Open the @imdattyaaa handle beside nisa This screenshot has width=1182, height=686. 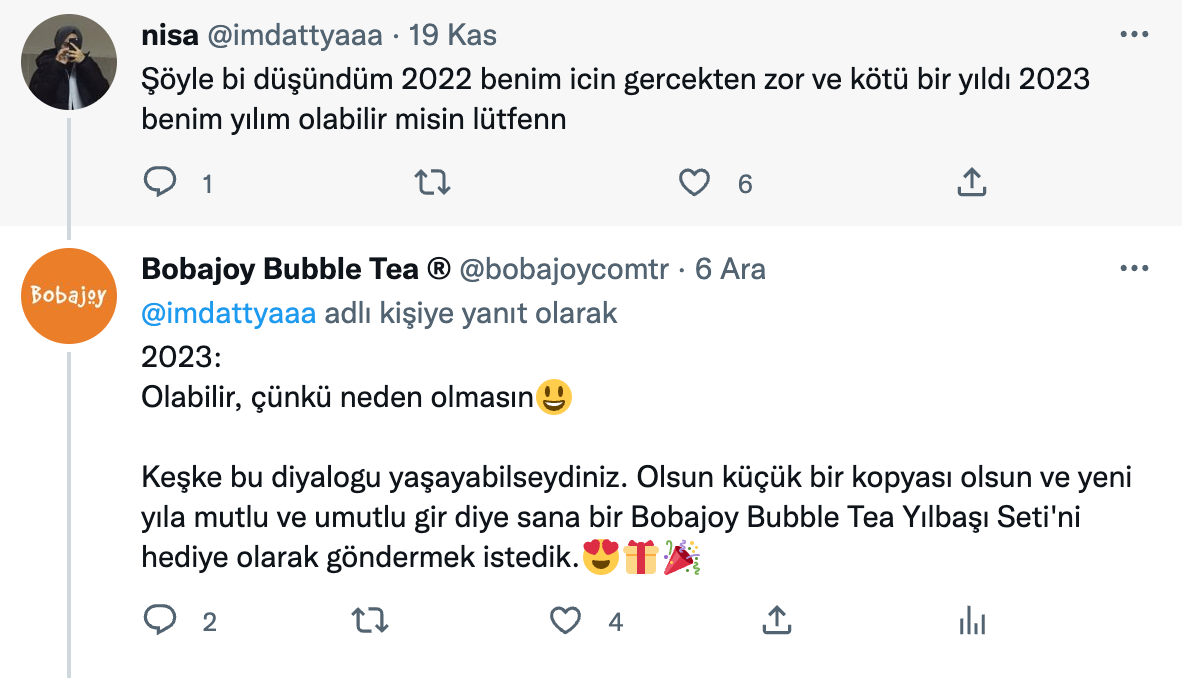coord(294,36)
